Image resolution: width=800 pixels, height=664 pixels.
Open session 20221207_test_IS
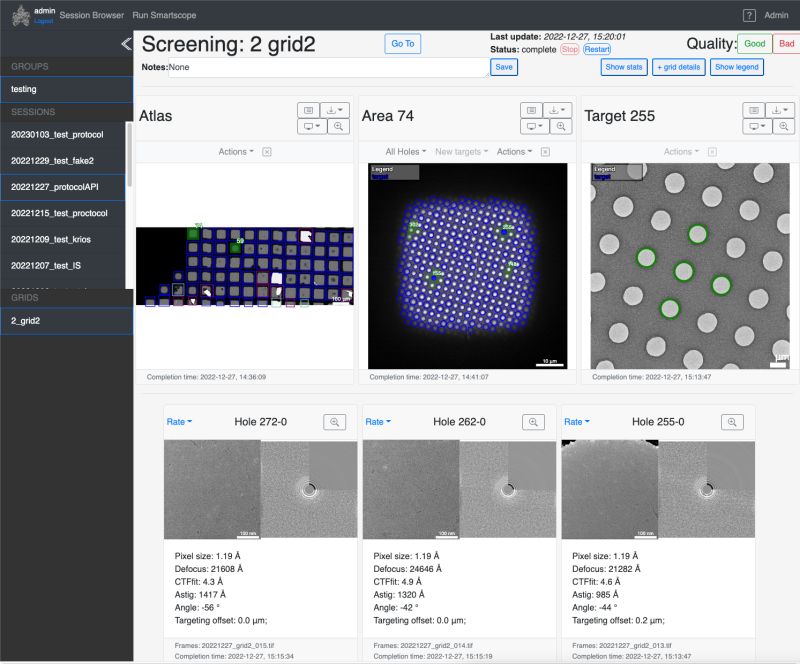click(63, 266)
